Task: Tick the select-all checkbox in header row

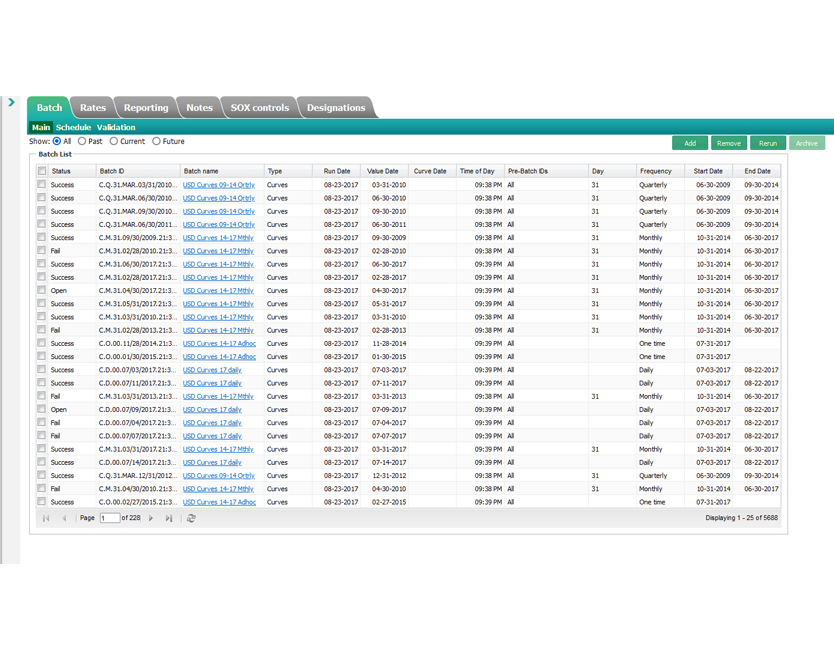Action: click(x=42, y=171)
